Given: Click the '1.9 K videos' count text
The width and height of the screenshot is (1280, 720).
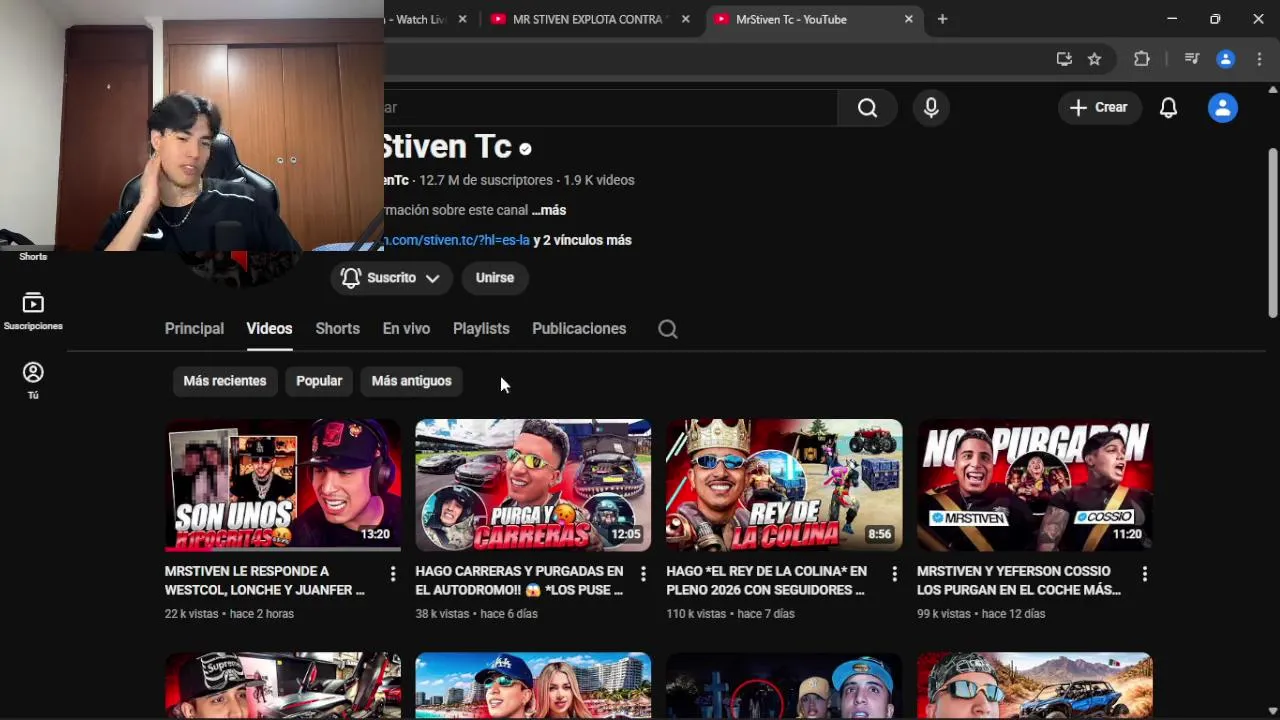Looking at the screenshot, I should (599, 180).
